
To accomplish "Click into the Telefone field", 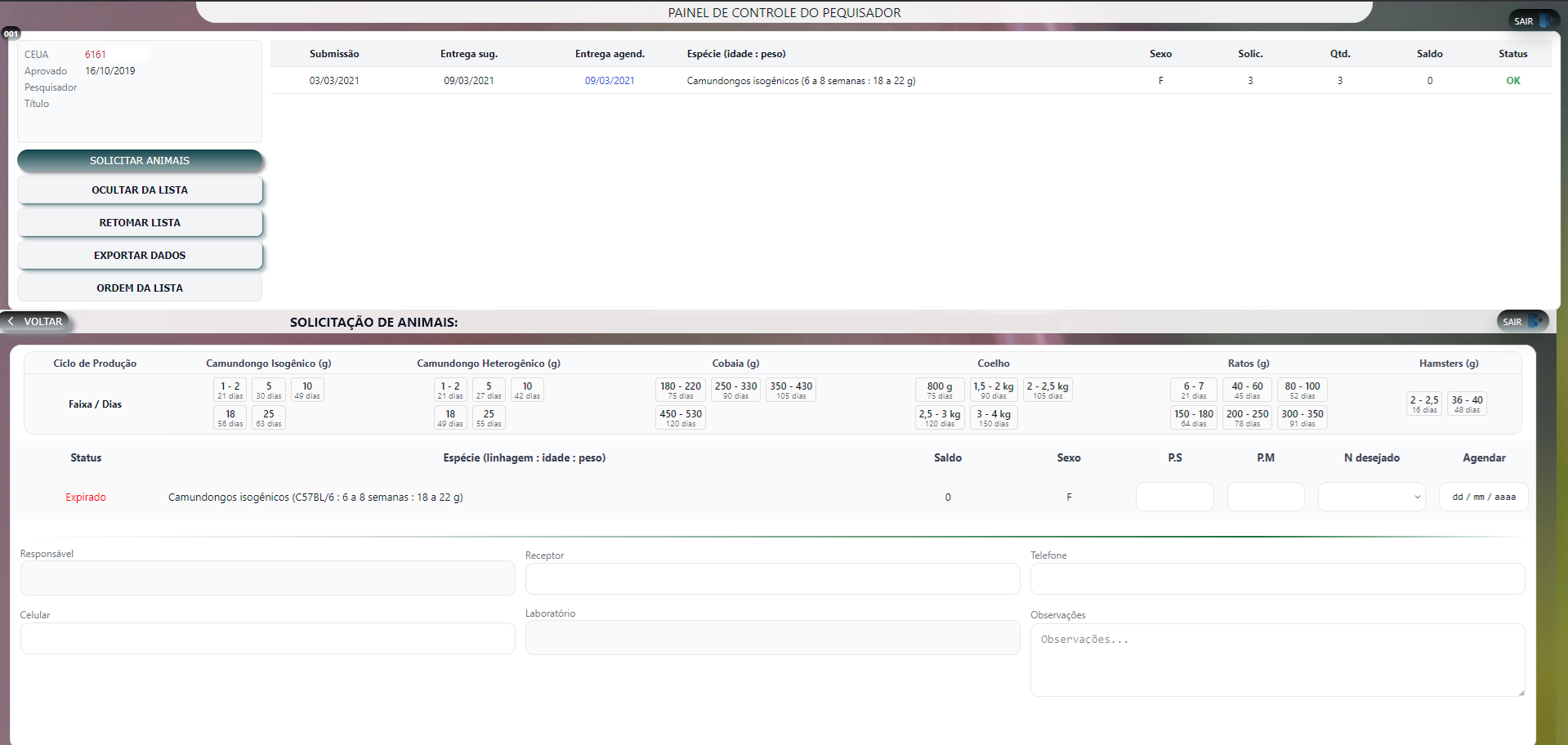I will click(1277, 579).
